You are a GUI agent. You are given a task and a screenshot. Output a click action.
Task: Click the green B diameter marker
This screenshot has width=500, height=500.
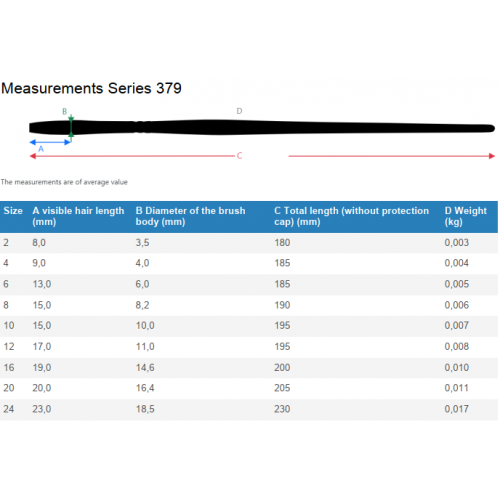[x=71, y=126]
